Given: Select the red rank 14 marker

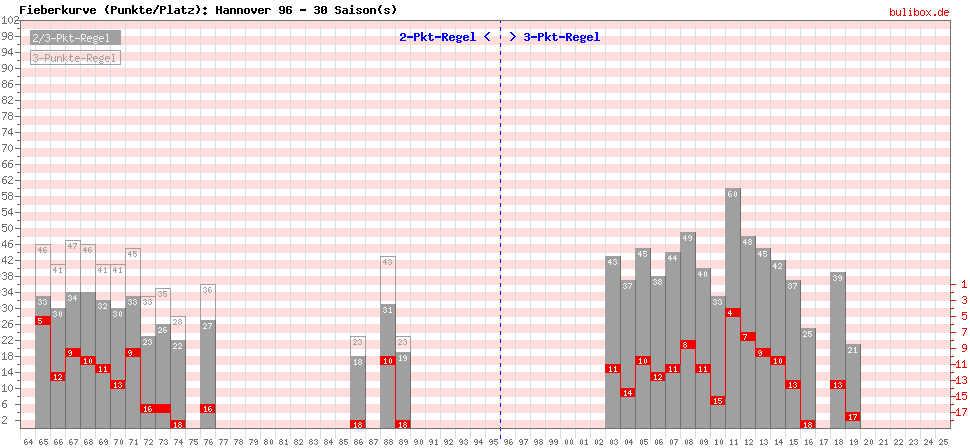Looking at the screenshot, I should [x=628, y=393].
